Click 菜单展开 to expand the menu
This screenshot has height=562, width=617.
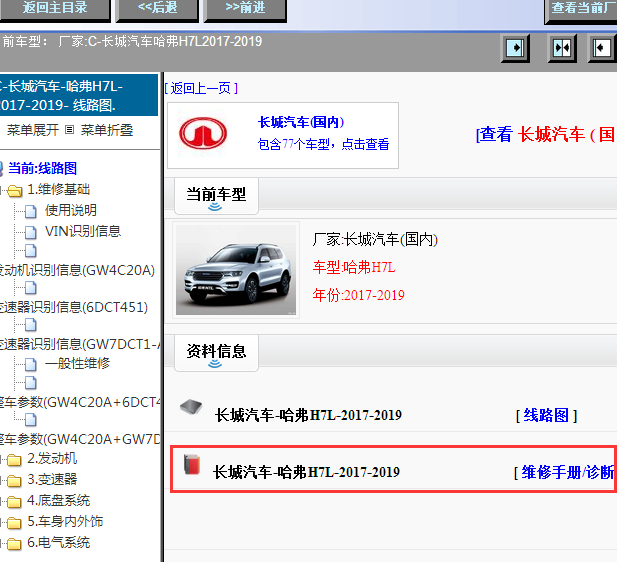click(x=33, y=130)
